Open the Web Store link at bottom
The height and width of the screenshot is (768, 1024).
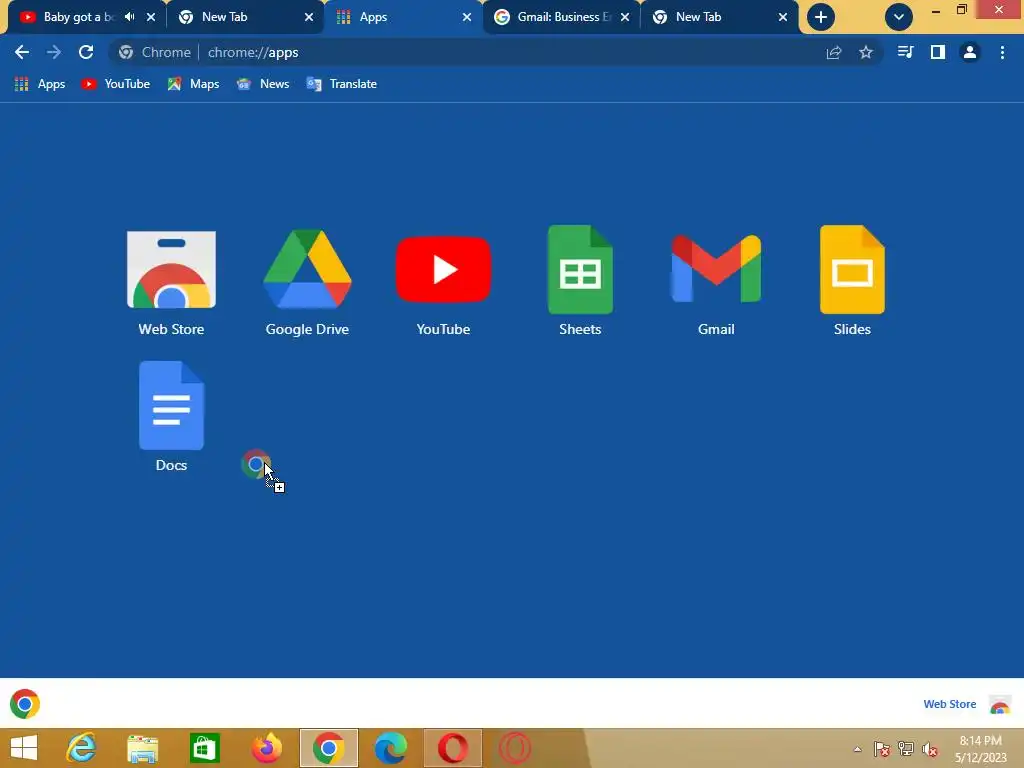click(x=949, y=704)
